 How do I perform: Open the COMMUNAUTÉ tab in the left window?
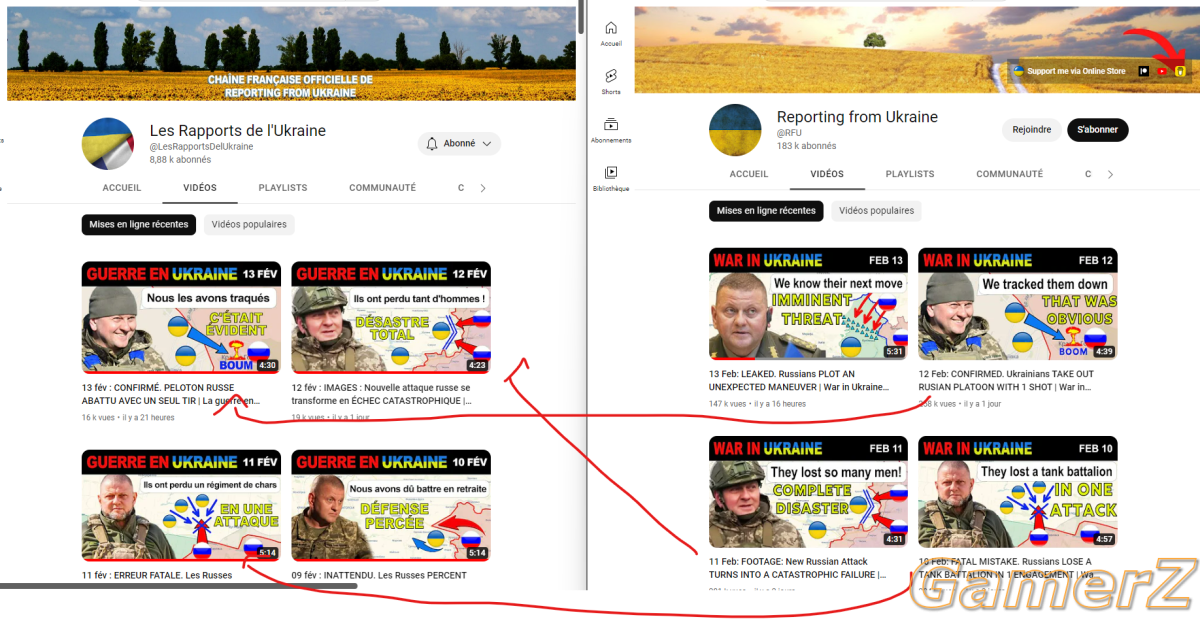[x=382, y=188]
